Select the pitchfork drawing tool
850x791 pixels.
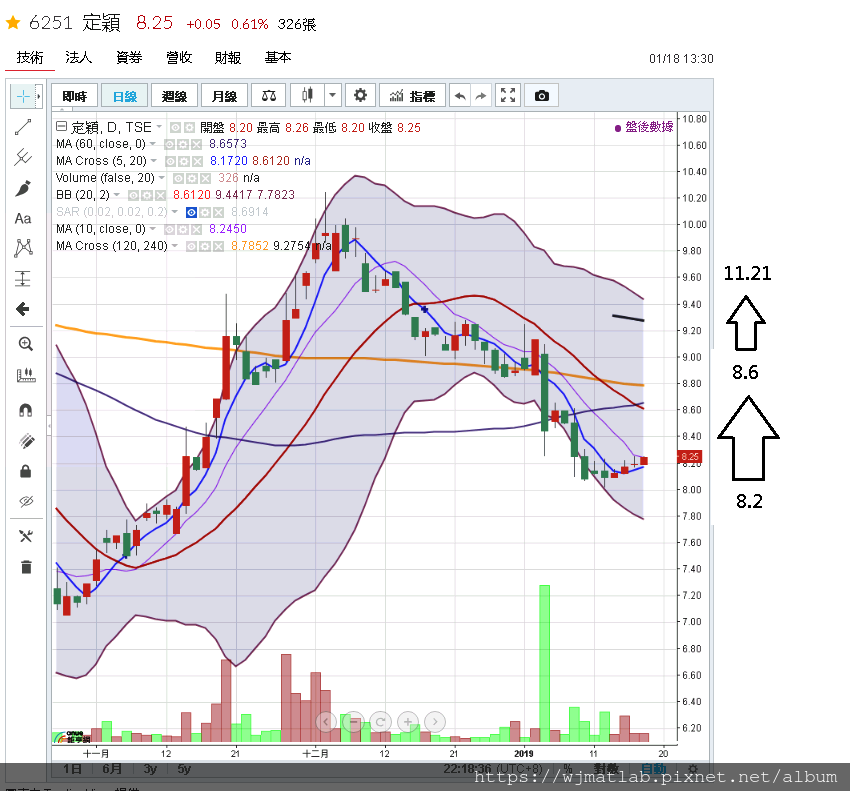(x=23, y=157)
